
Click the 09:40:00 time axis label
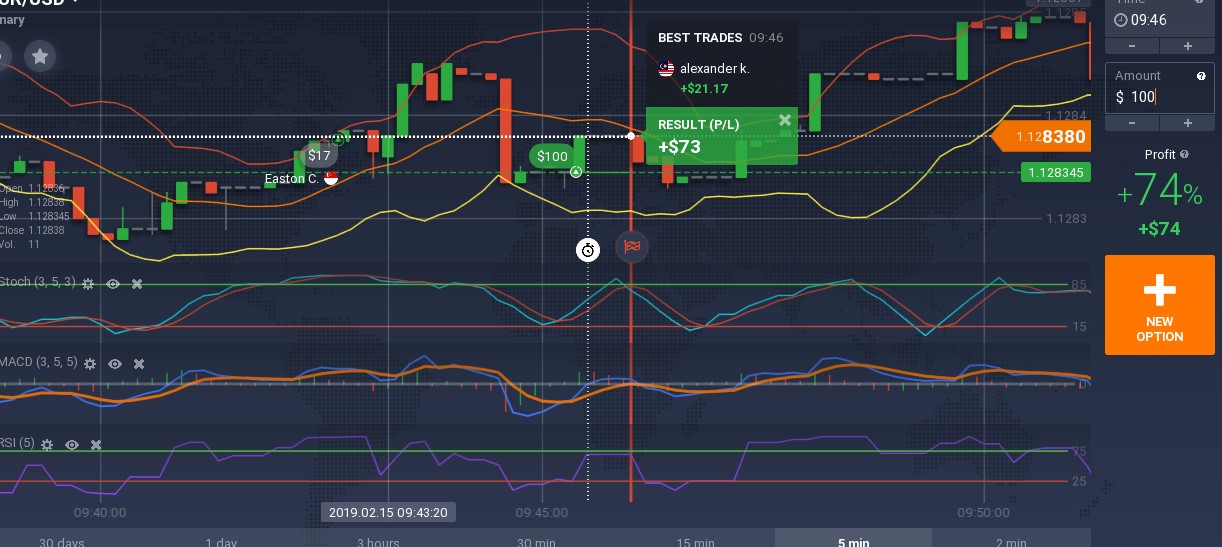pyautogui.click(x=99, y=512)
